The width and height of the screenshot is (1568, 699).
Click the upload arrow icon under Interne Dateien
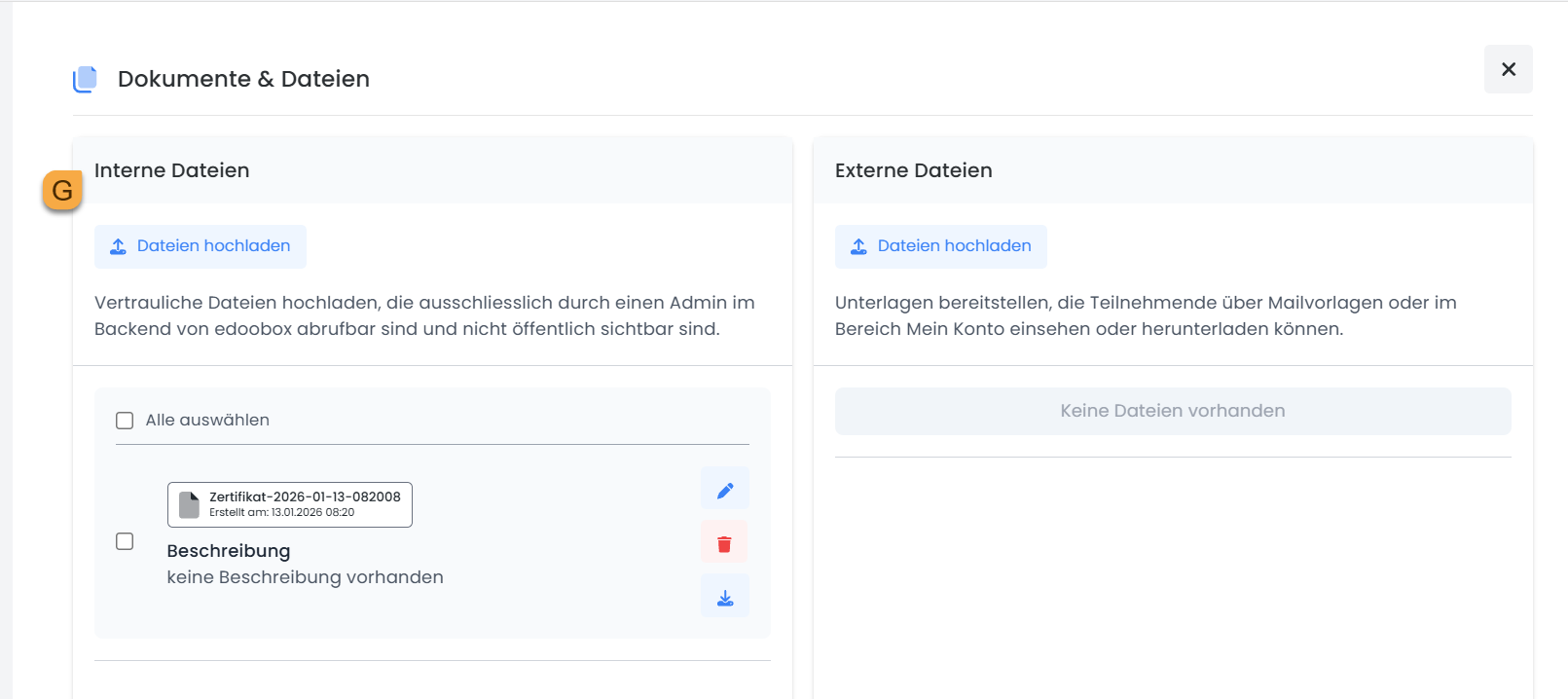[118, 246]
